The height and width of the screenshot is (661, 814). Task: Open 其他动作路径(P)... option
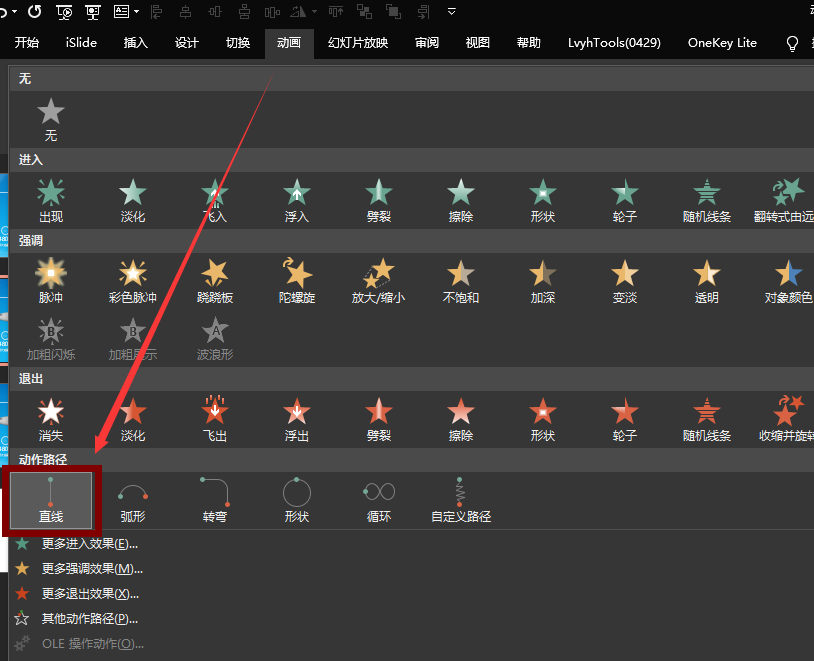coord(89,619)
